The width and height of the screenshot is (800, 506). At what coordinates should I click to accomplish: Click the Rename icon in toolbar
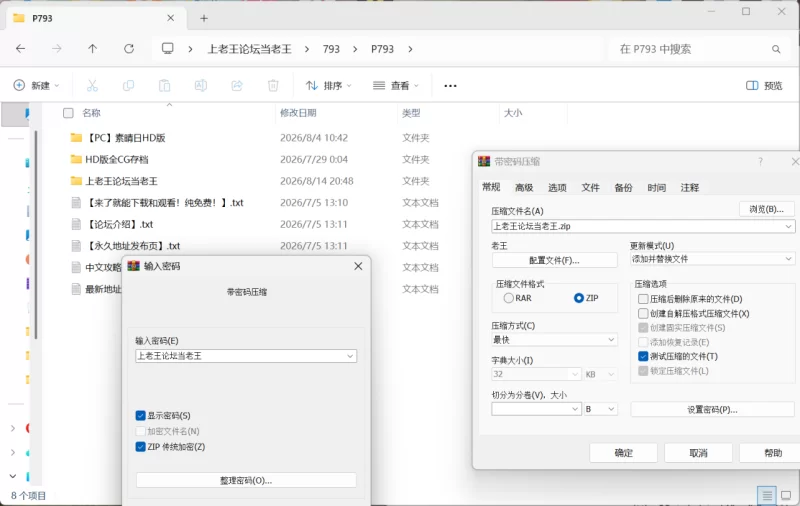coord(201,86)
